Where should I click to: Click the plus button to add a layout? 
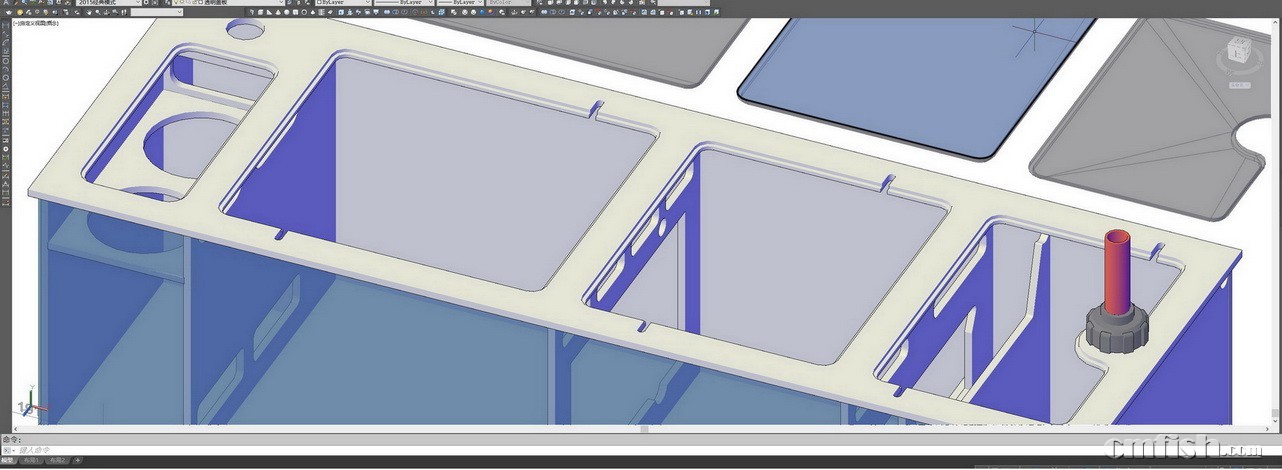tap(78, 460)
